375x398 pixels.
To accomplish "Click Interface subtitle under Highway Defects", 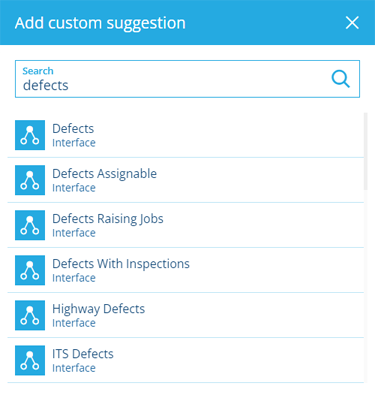I will (x=74, y=323).
